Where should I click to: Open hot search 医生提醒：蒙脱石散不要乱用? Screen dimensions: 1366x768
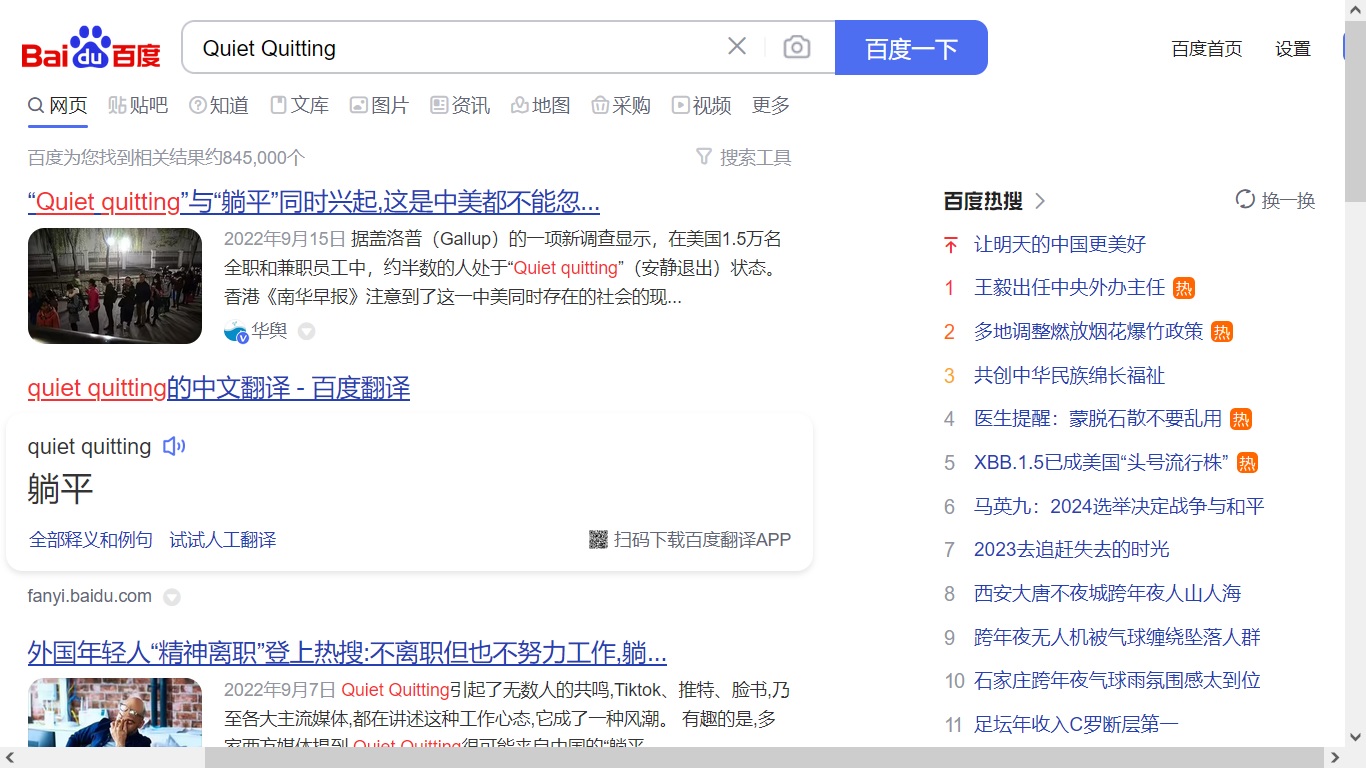[1098, 419]
